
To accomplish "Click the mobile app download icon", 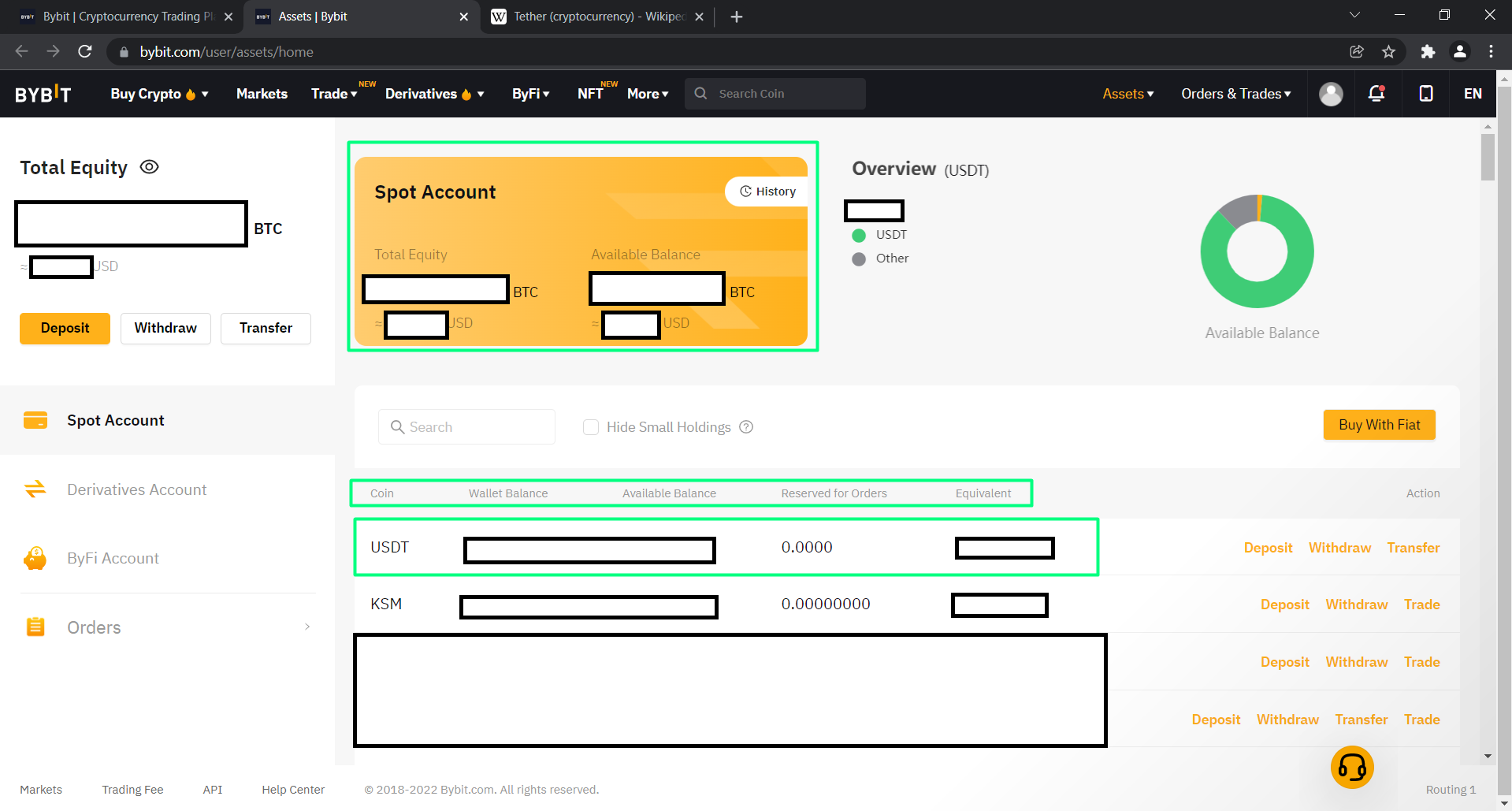I will tap(1425, 94).
